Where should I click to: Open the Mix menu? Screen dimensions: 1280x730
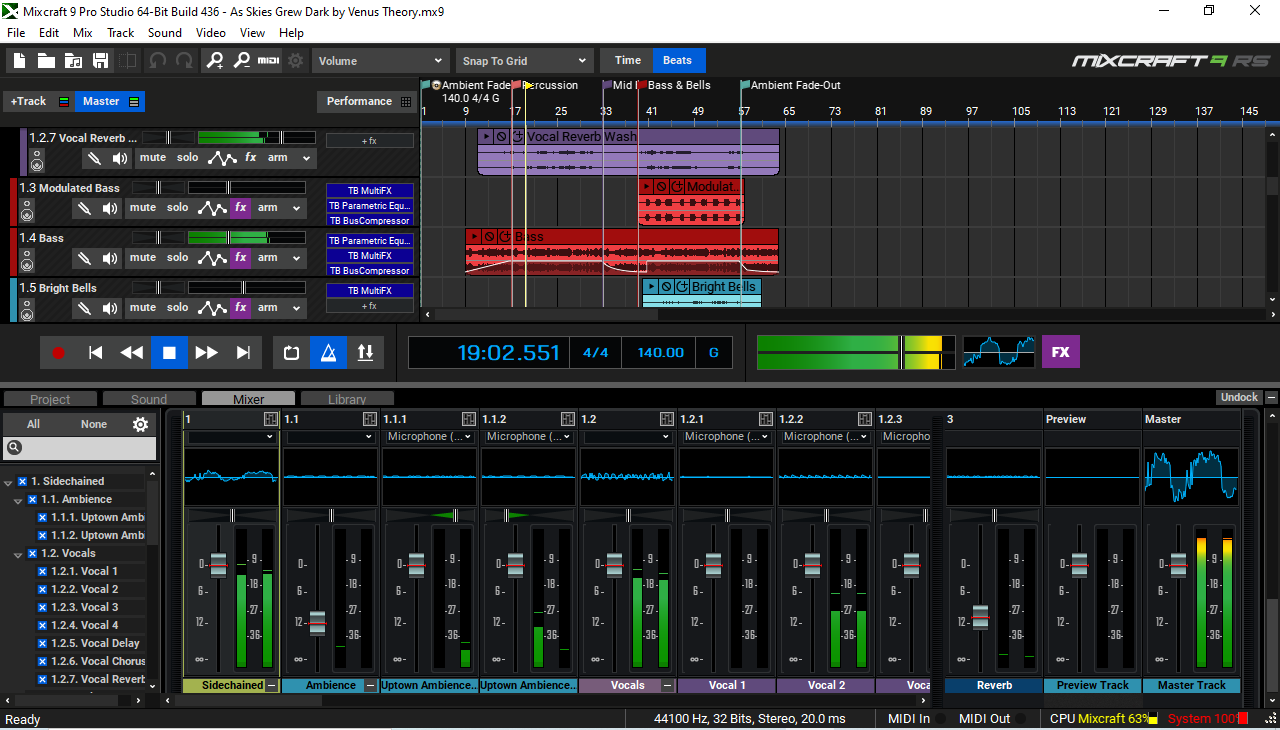pyautogui.click(x=83, y=32)
